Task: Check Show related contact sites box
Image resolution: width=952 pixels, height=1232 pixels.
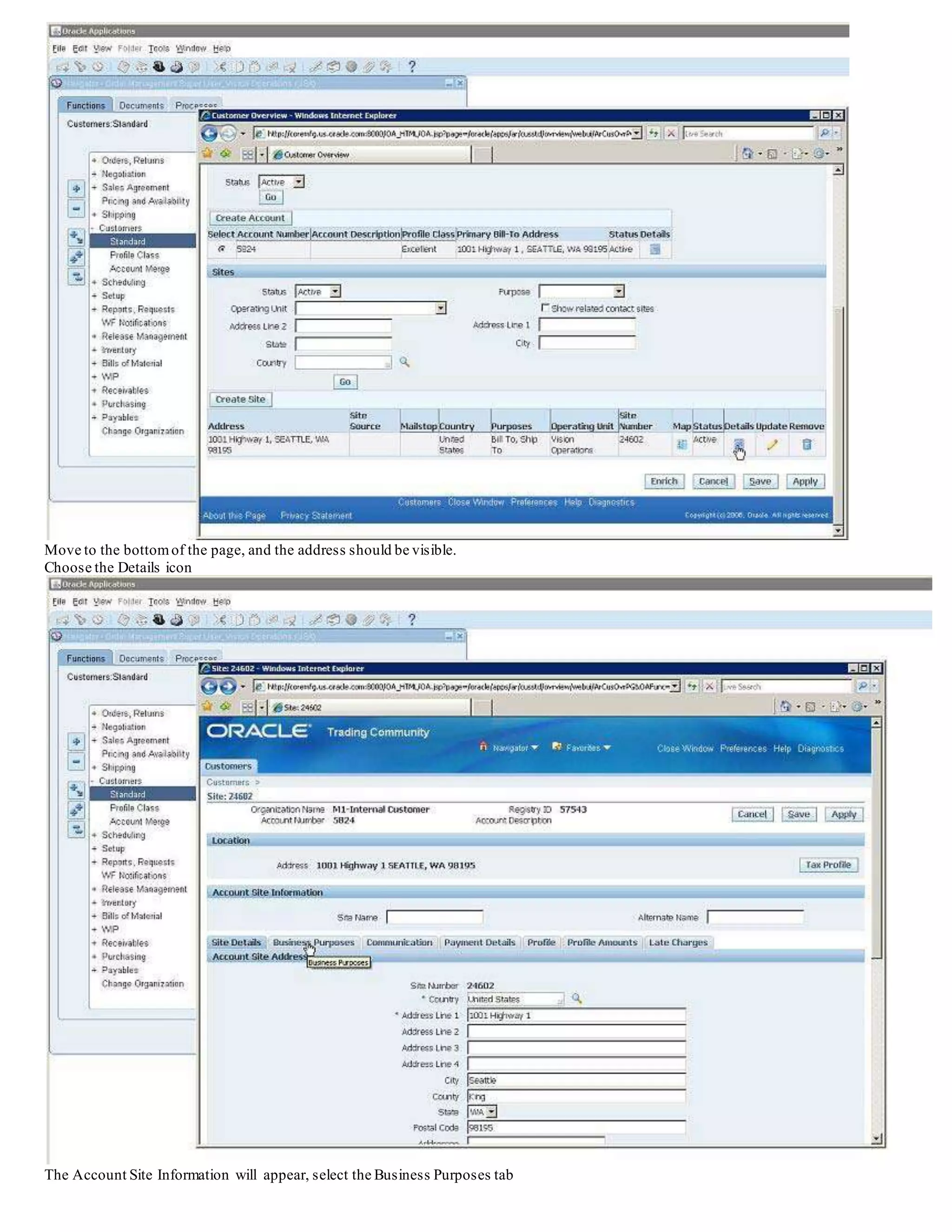Action: [x=545, y=308]
